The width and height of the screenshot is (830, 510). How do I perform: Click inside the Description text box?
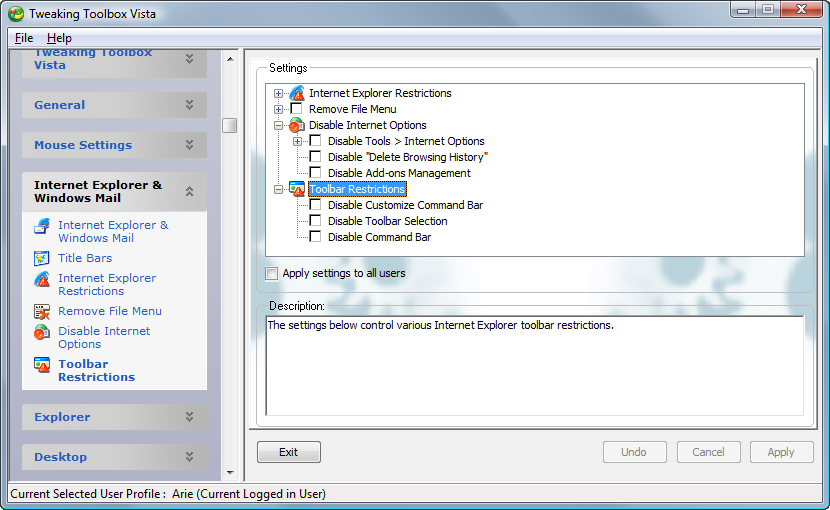(535, 366)
